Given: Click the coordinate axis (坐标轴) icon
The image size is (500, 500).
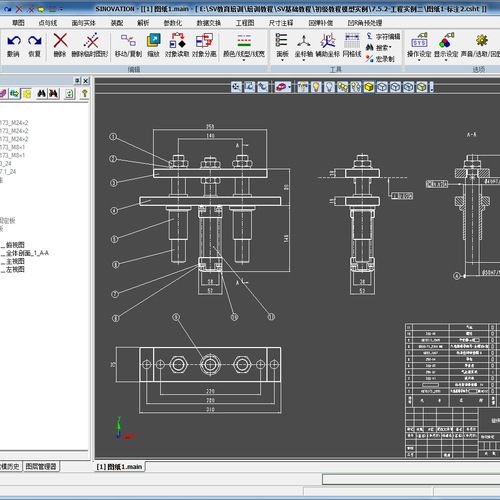Looking at the screenshot, I should tap(304, 41).
